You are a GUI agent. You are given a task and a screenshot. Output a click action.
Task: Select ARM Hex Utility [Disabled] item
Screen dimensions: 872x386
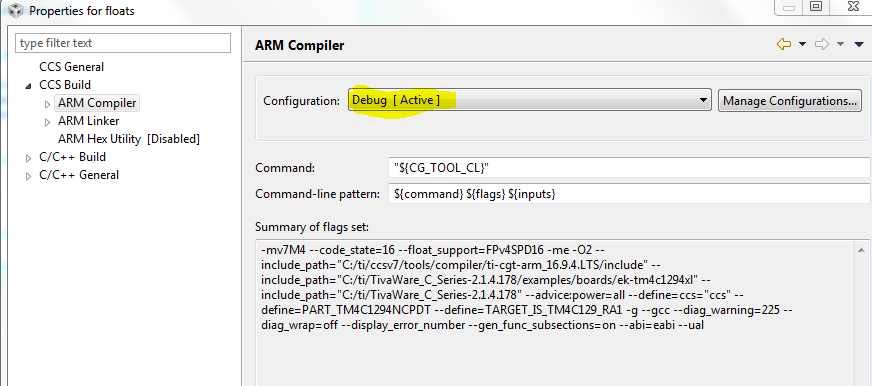pos(128,139)
